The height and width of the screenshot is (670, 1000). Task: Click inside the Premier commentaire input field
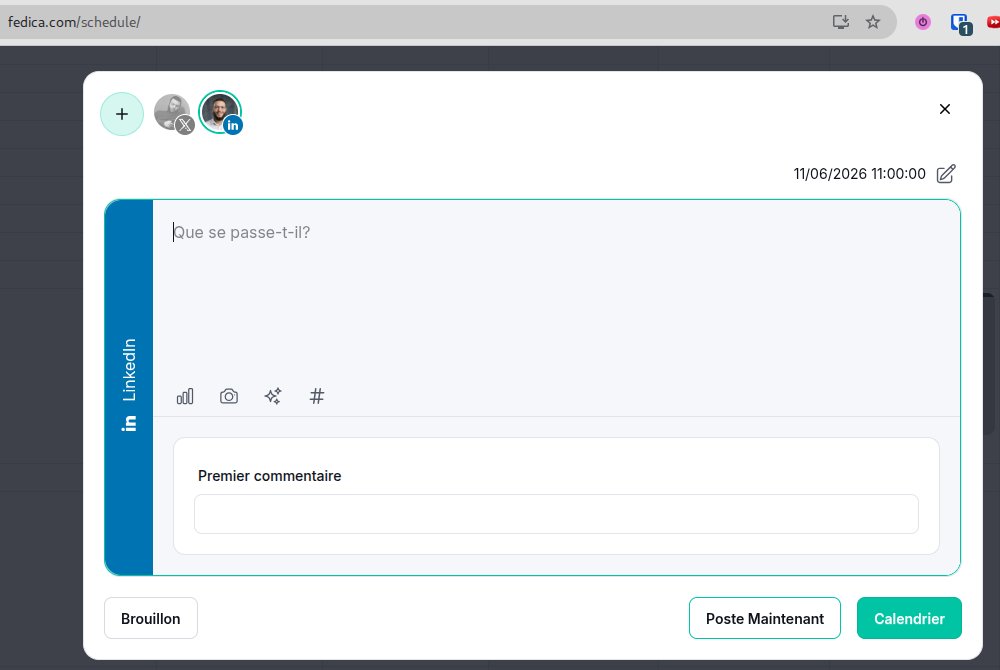[556, 514]
